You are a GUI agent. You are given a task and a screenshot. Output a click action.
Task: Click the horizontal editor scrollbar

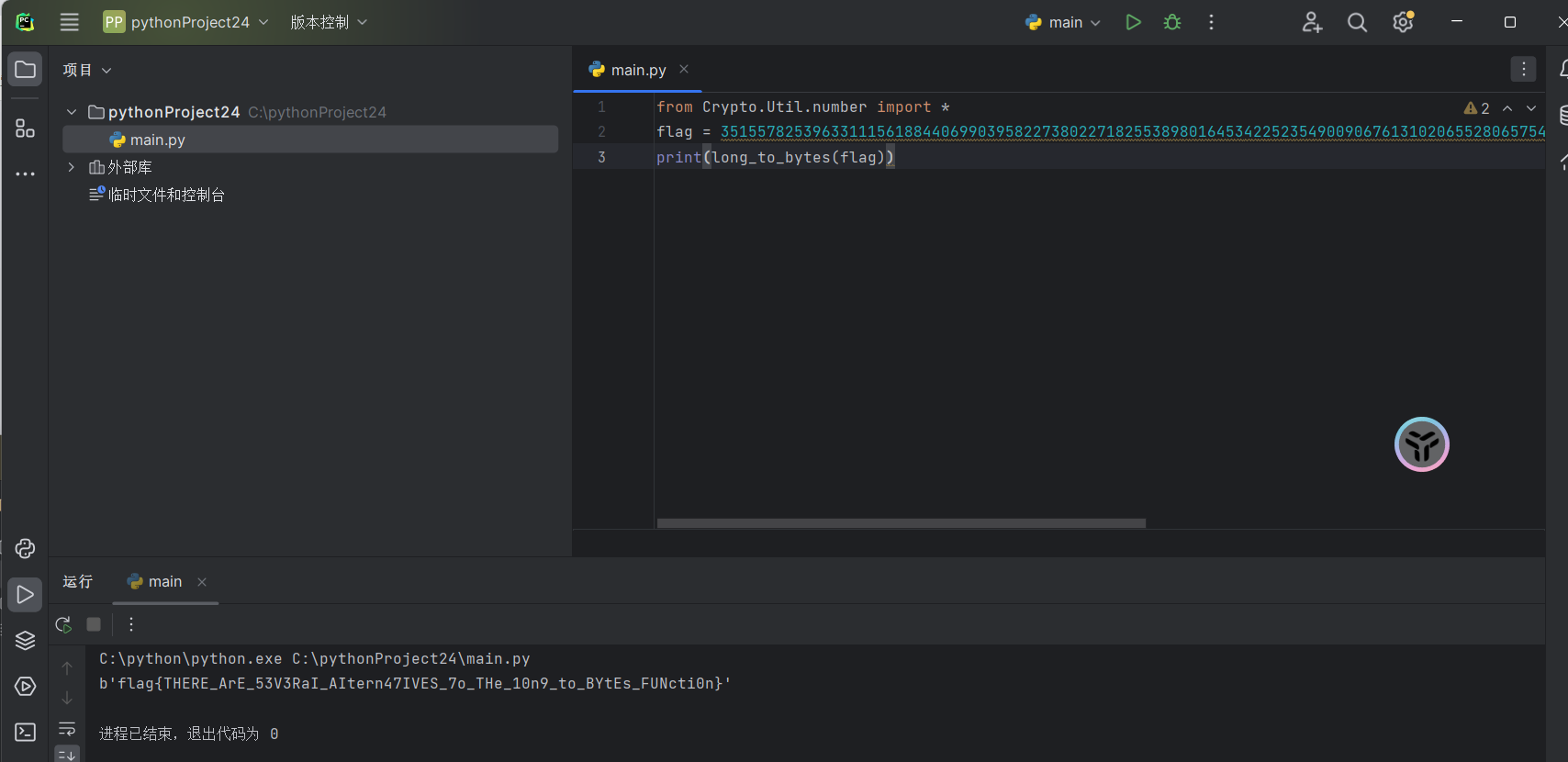click(x=902, y=523)
